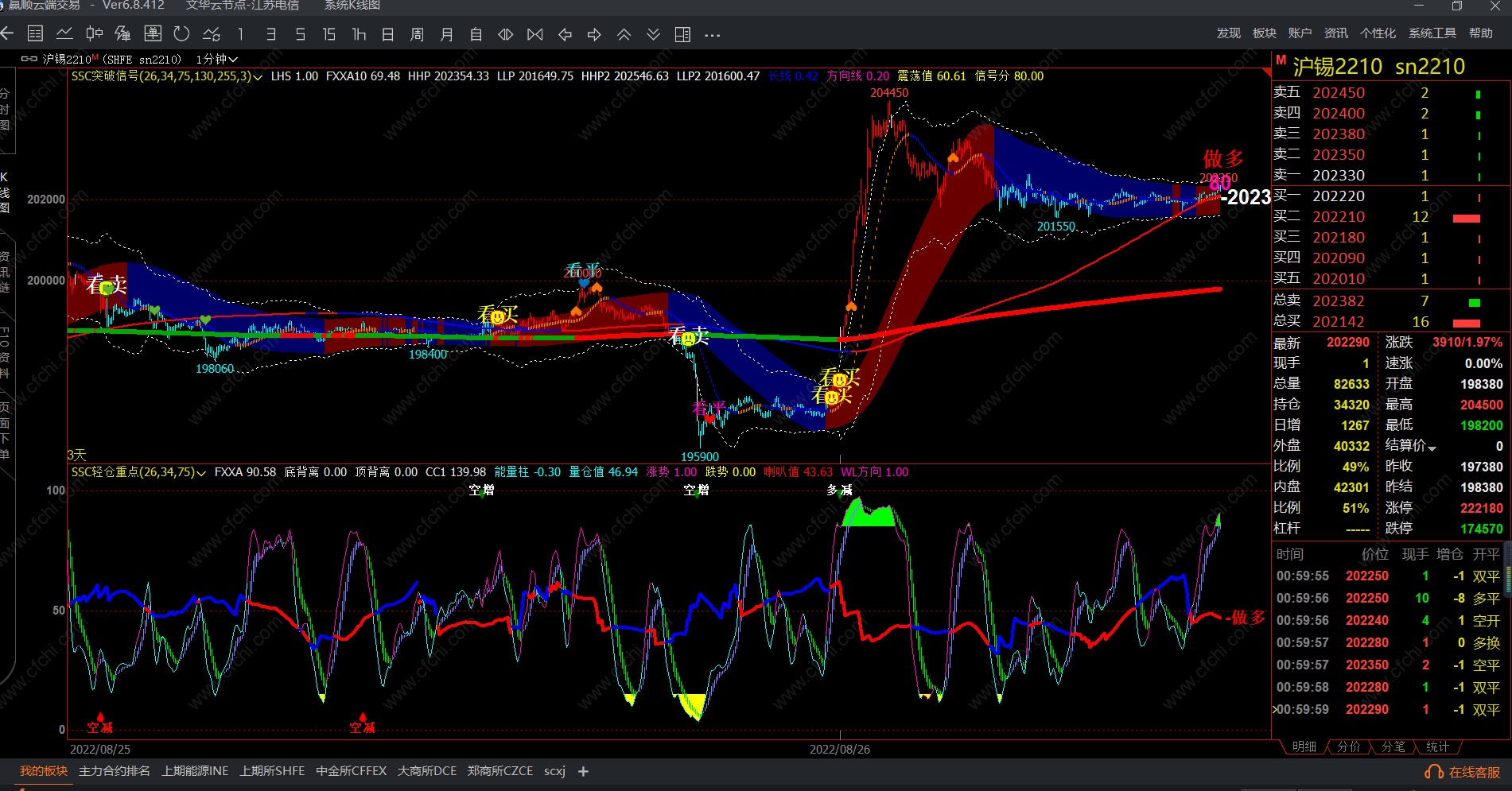Click 买二 price 202210
1512x791 pixels.
pos(1339,216)
